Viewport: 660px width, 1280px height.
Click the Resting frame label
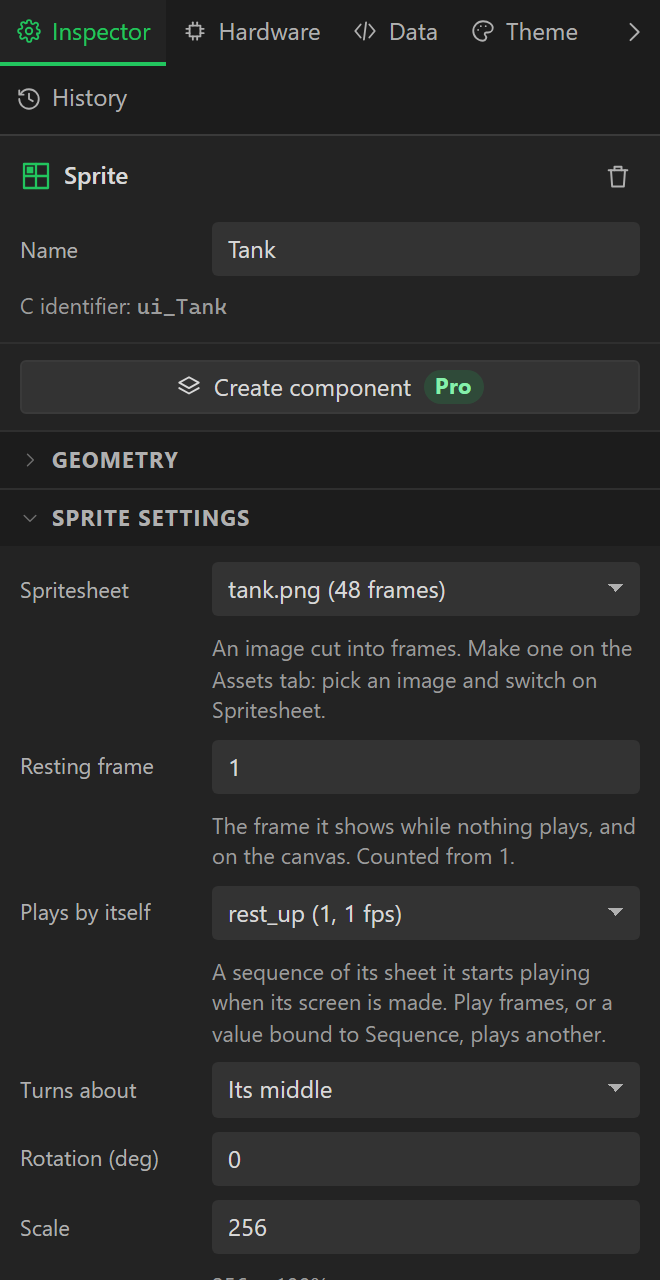(87, 767)
